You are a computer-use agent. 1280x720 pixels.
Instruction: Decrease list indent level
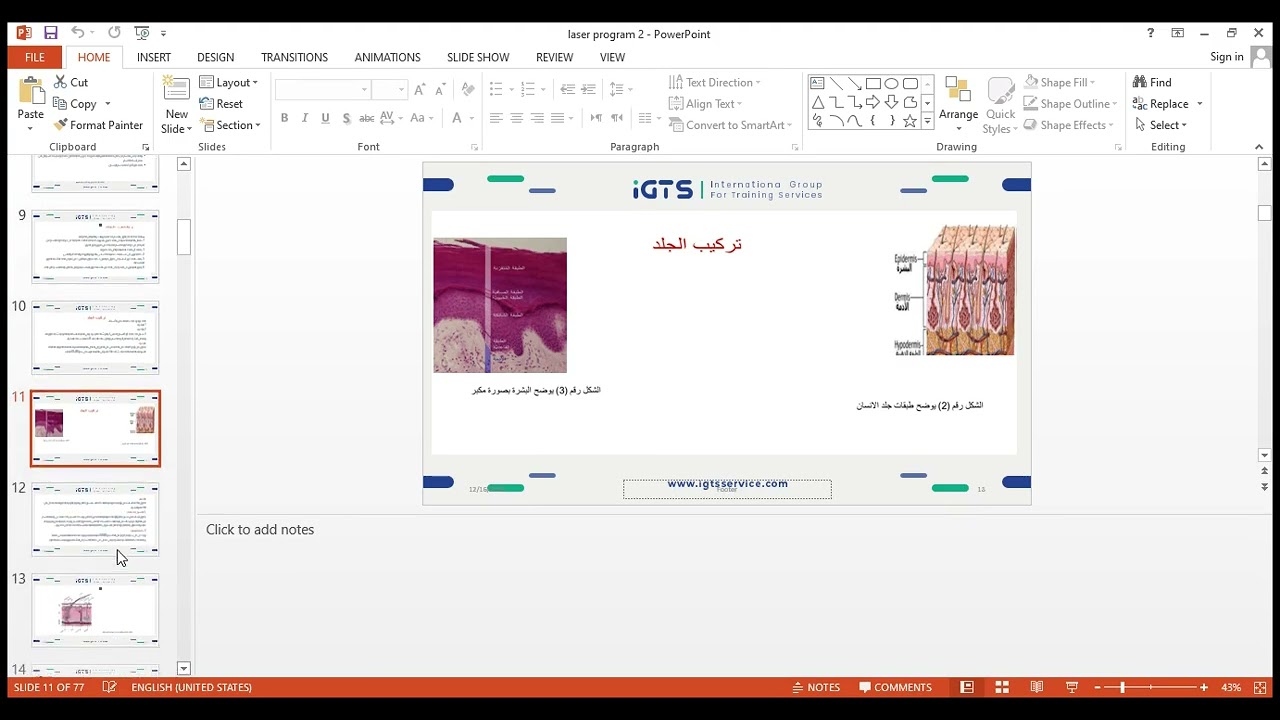click(568, 89)
